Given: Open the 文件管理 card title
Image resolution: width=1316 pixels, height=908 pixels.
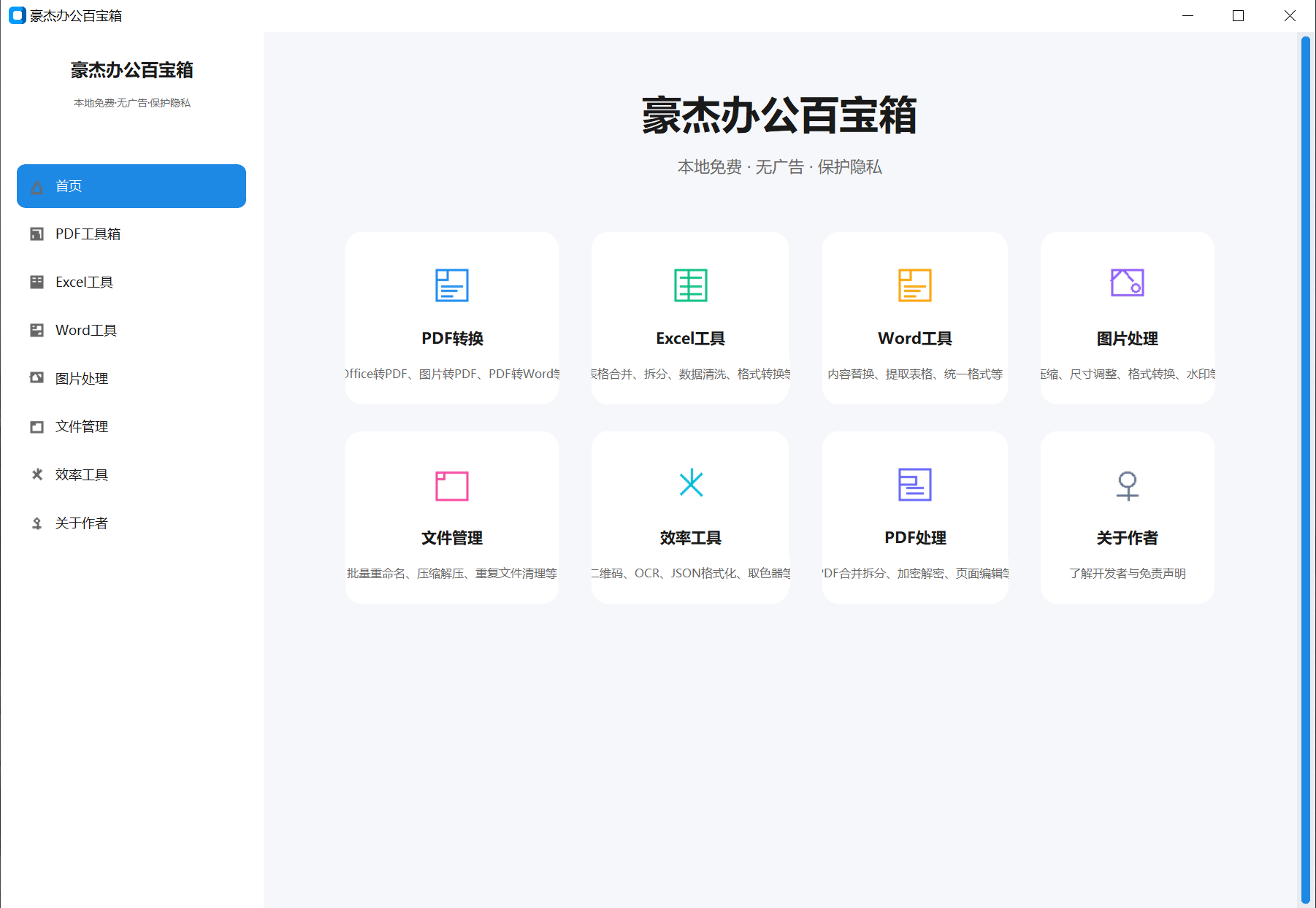Looking at the screenshot, I should 452,538.
